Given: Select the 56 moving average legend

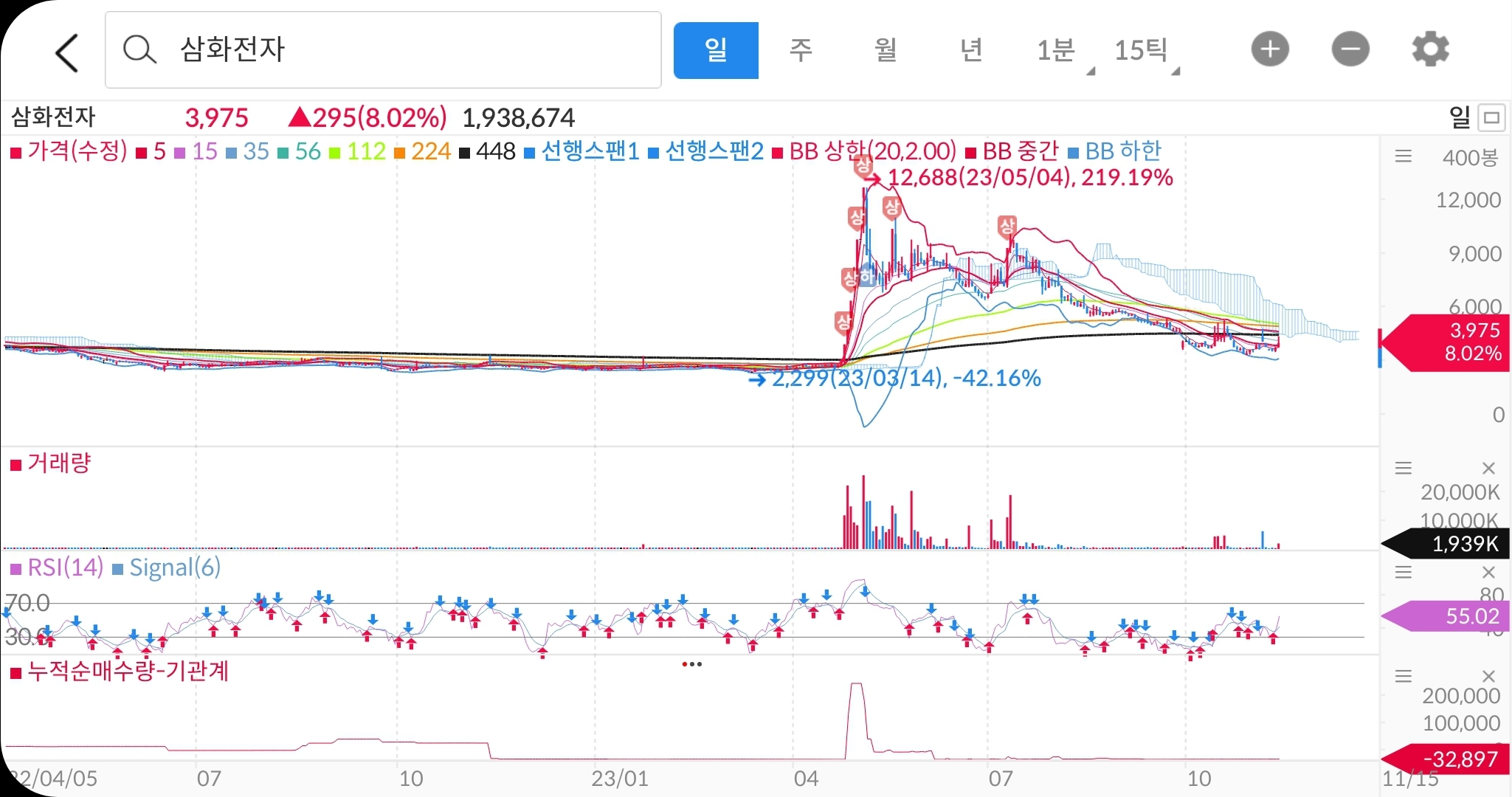Looking at the screenshot, I should [x=299, y=151].
